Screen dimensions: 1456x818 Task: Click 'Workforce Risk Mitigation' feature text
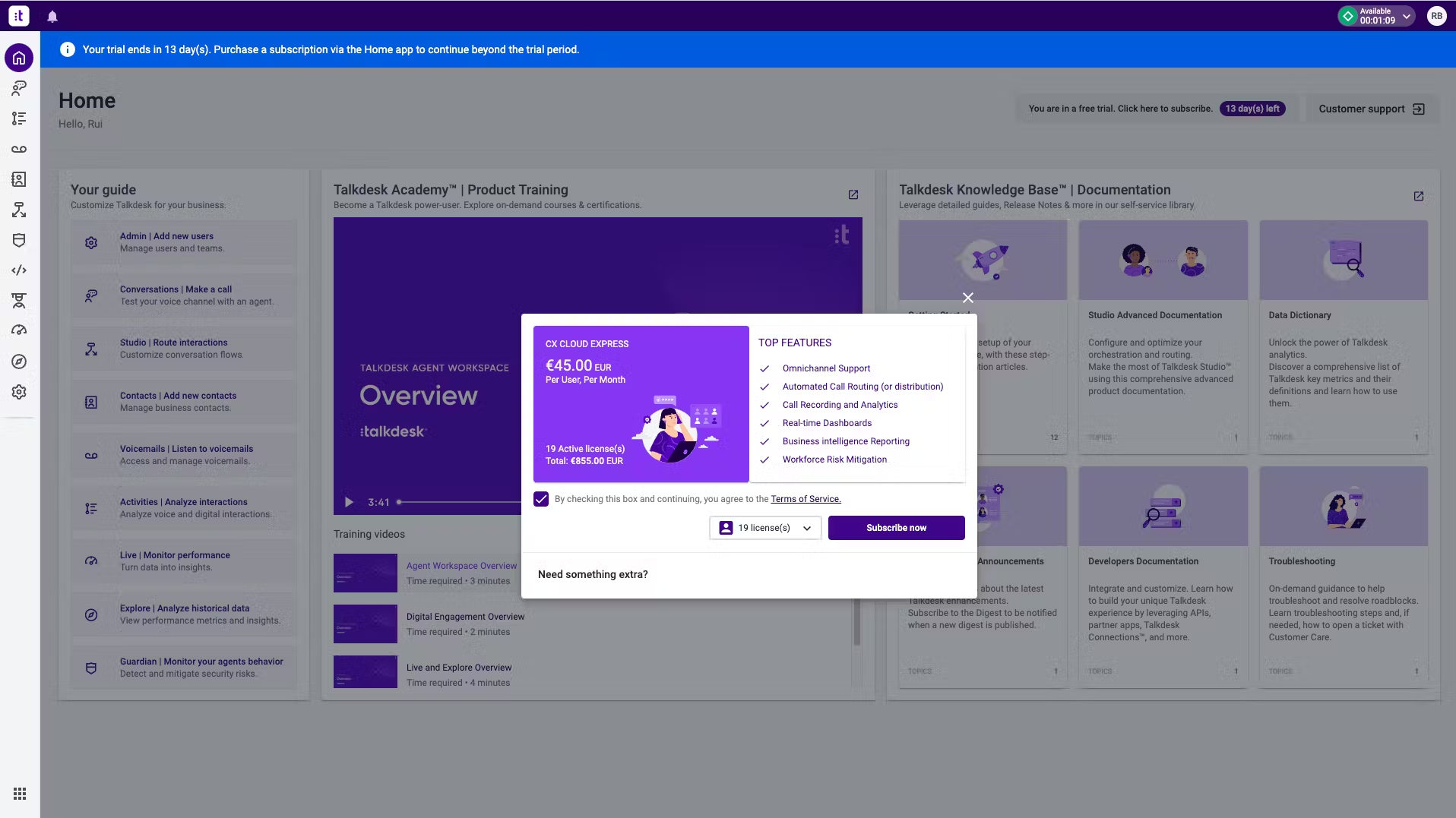834,460
